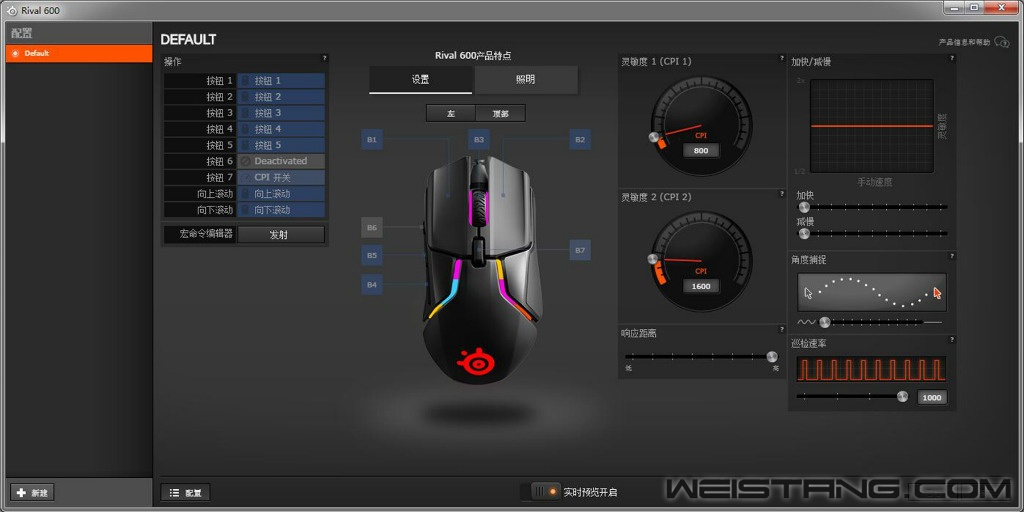Click the SteelSeries logo on the mouse image

pos(476,362)
